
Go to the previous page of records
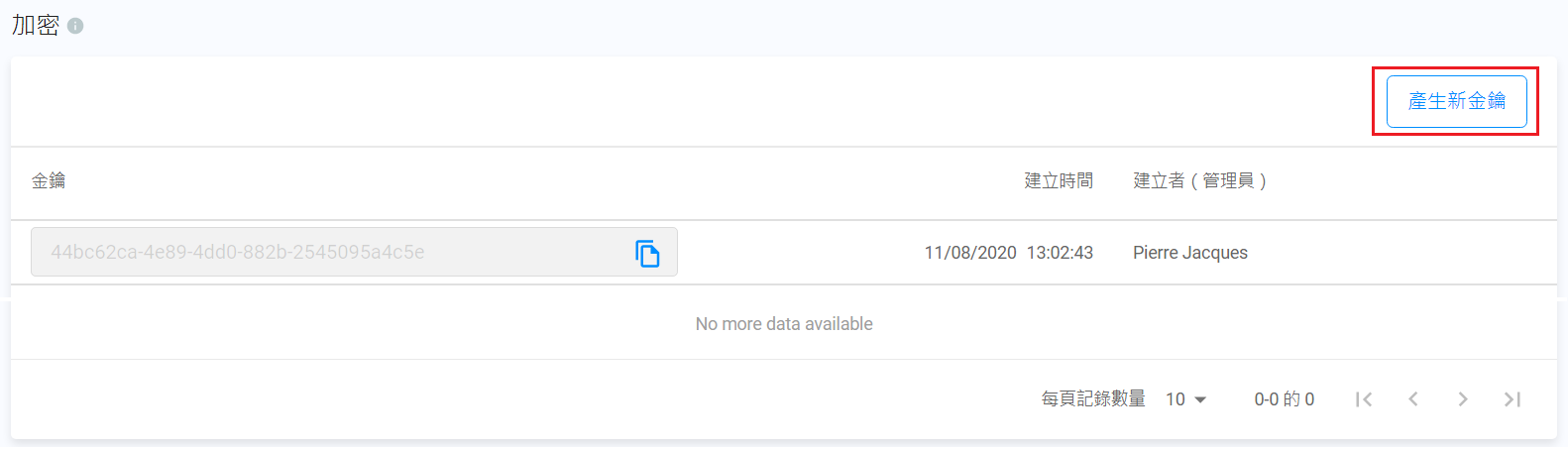point(1413,399)
